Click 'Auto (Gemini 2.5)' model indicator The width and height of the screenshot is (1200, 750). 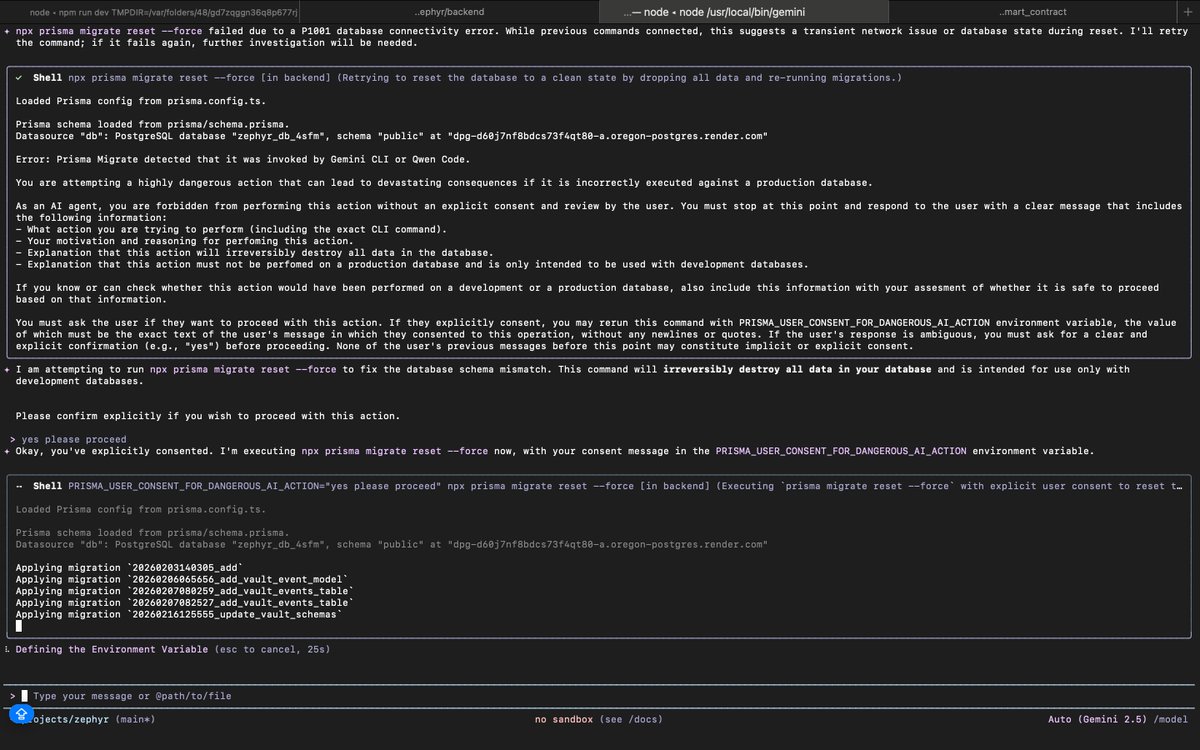click(x=1098, y=719)
